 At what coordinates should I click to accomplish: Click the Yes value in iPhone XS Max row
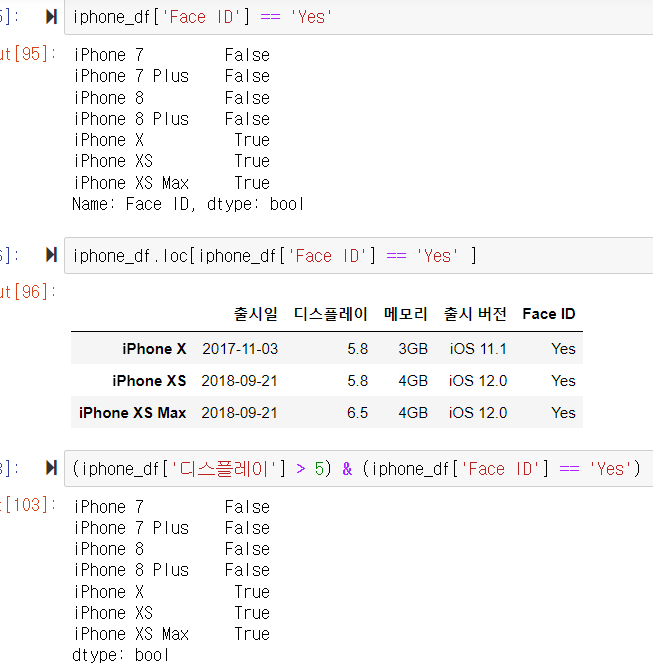563,413
